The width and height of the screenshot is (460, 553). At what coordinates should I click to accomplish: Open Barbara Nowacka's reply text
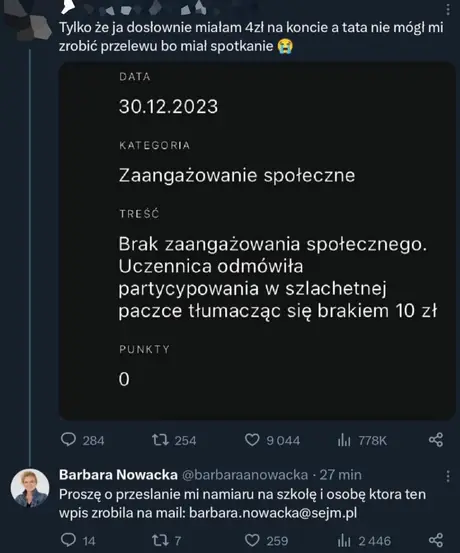242,503
